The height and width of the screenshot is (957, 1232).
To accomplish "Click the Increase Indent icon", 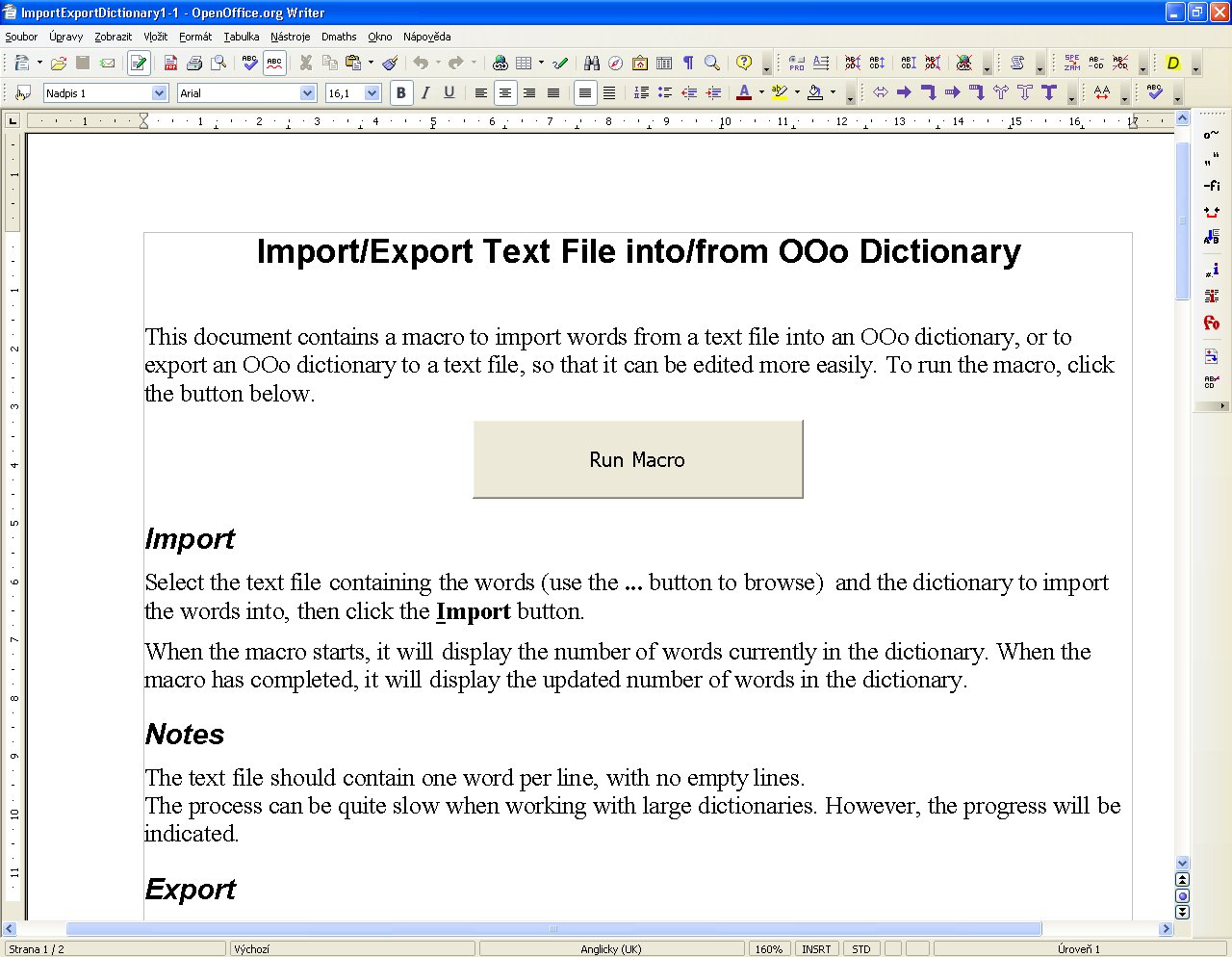I will pyautogui.click(x=713, y=92).
